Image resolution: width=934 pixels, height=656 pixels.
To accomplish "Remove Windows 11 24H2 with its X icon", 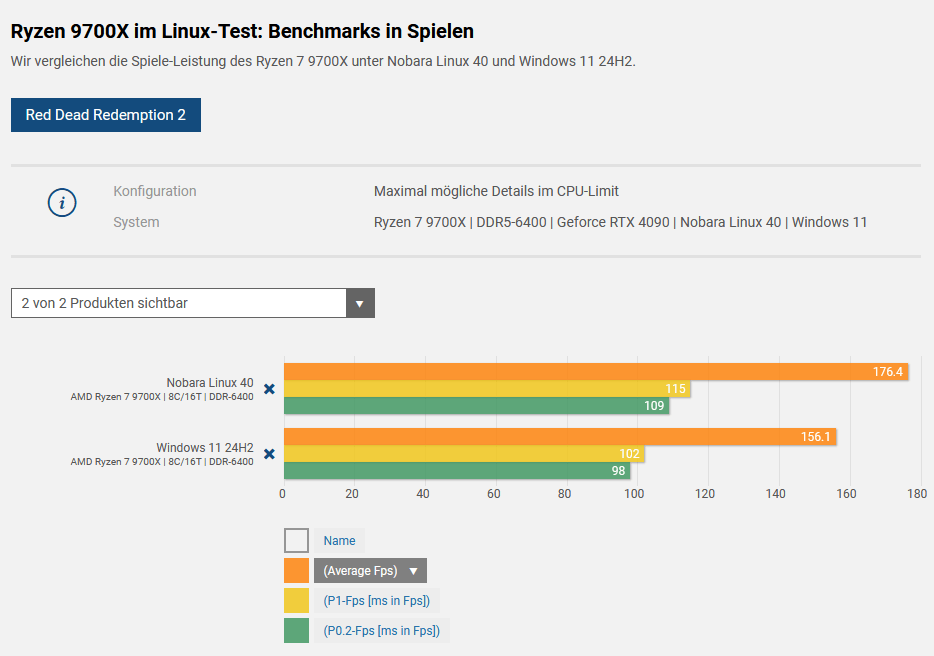I will pyautogui.click(x=269, y=454).
